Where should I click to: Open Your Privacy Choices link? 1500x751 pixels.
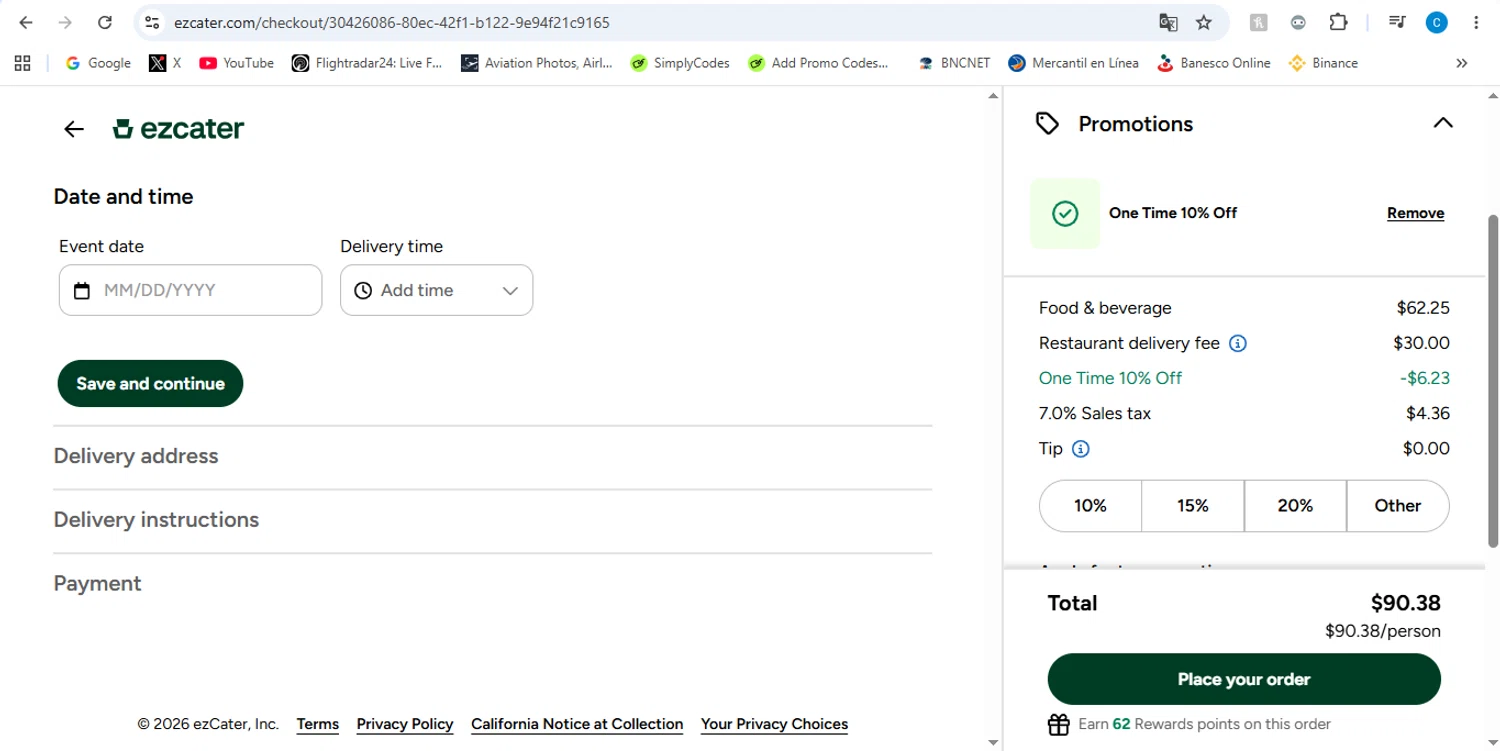pos(774,724)
